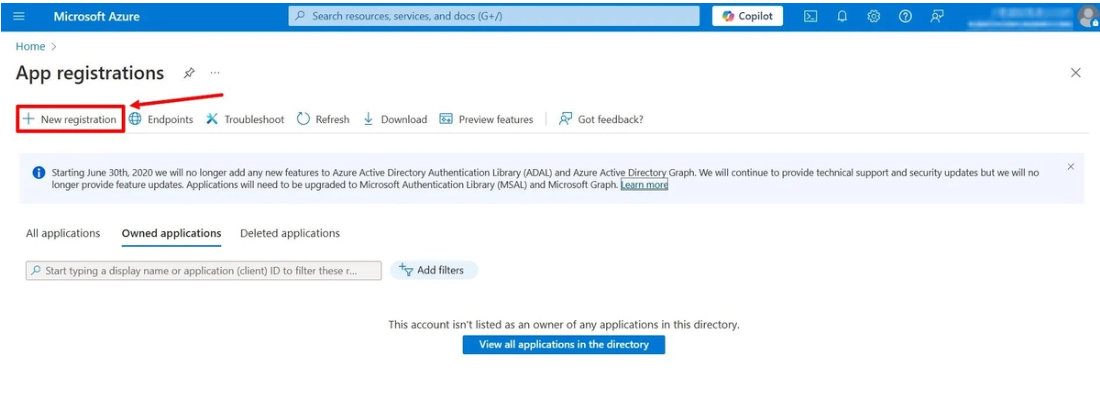The width and height of the screenshot is (1100, 420).
Task: Launch Cloud Shell from the top bar
Action: click(810, 16)
